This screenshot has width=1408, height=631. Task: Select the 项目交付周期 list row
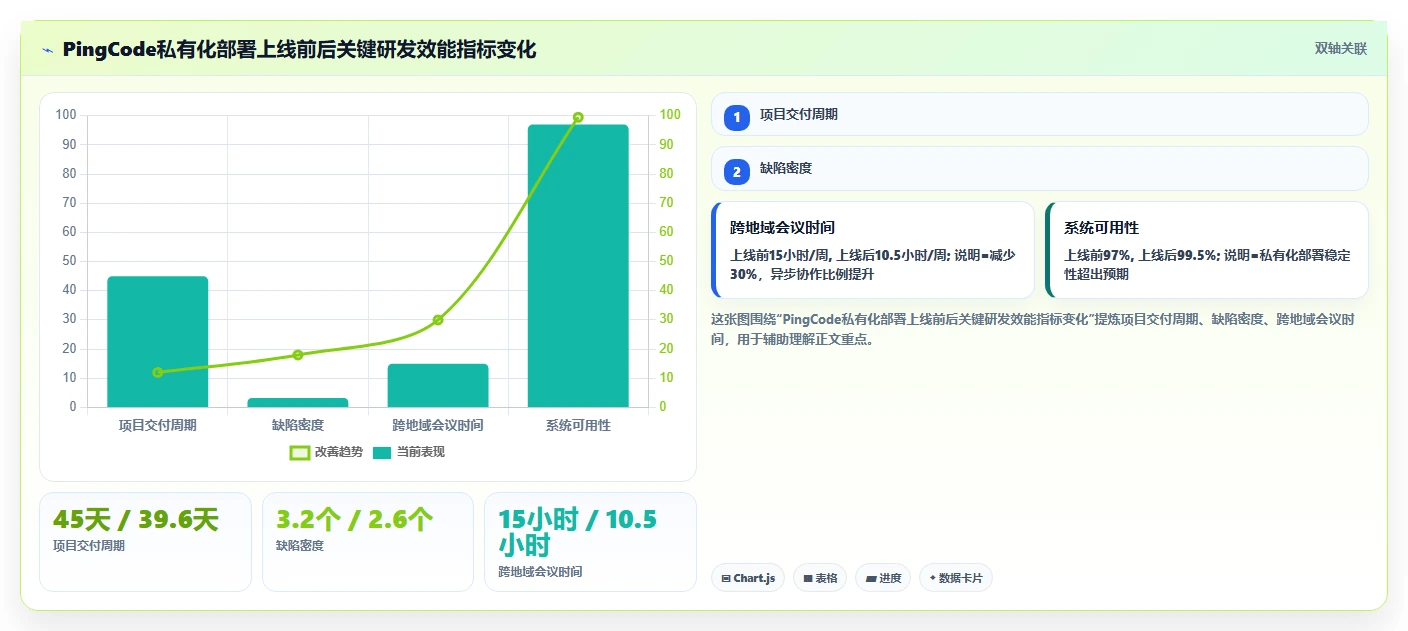tap(1039, 114)
